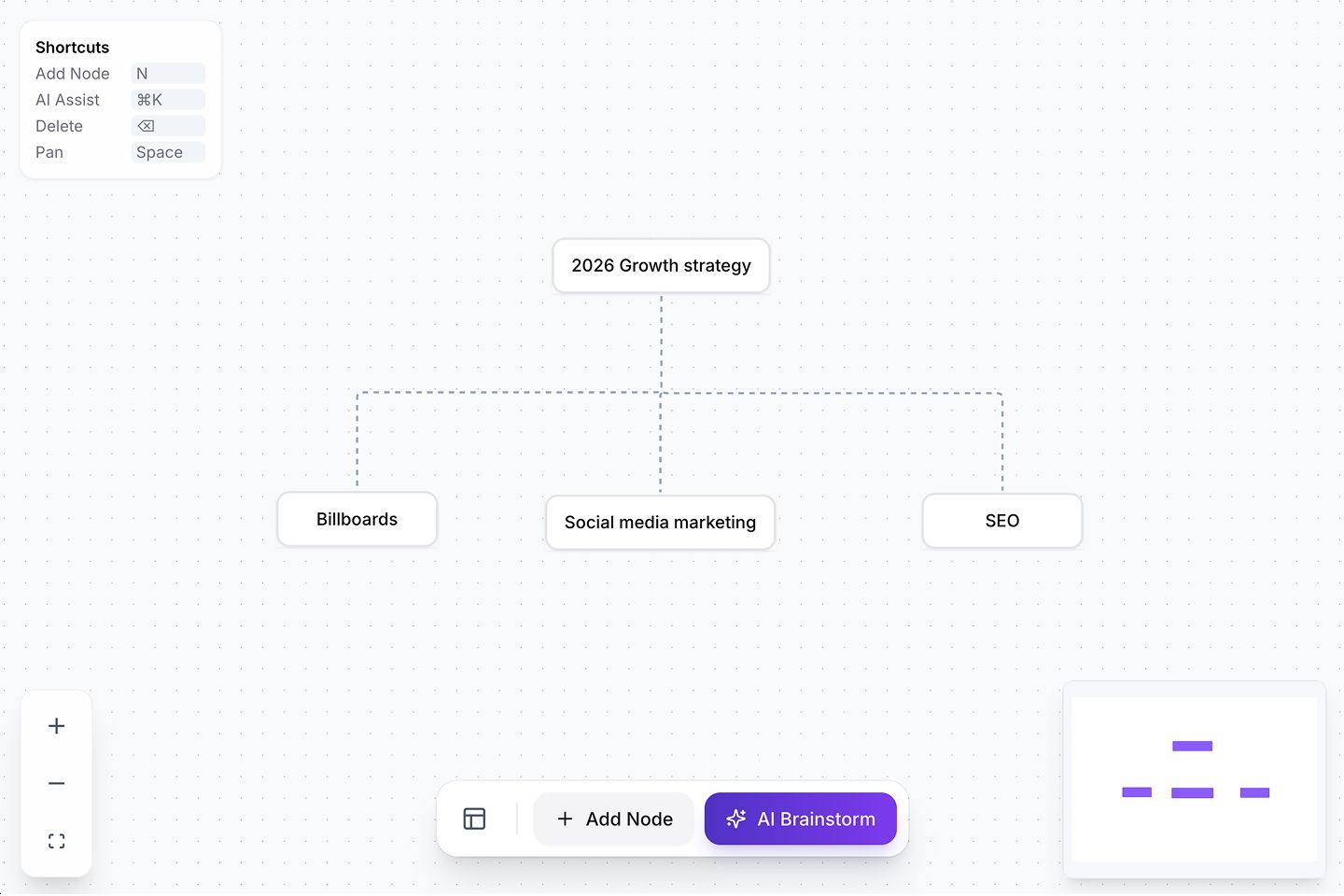Viewport: 1344px width, 896px height.
Task: Select the Social media marketing node
Action: (660, 522)
